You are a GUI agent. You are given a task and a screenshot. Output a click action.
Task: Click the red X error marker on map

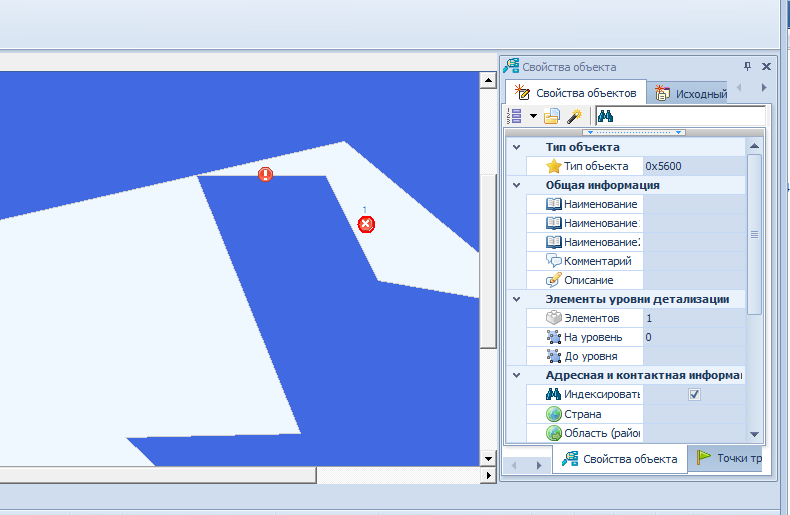click(x=366, y=224)
